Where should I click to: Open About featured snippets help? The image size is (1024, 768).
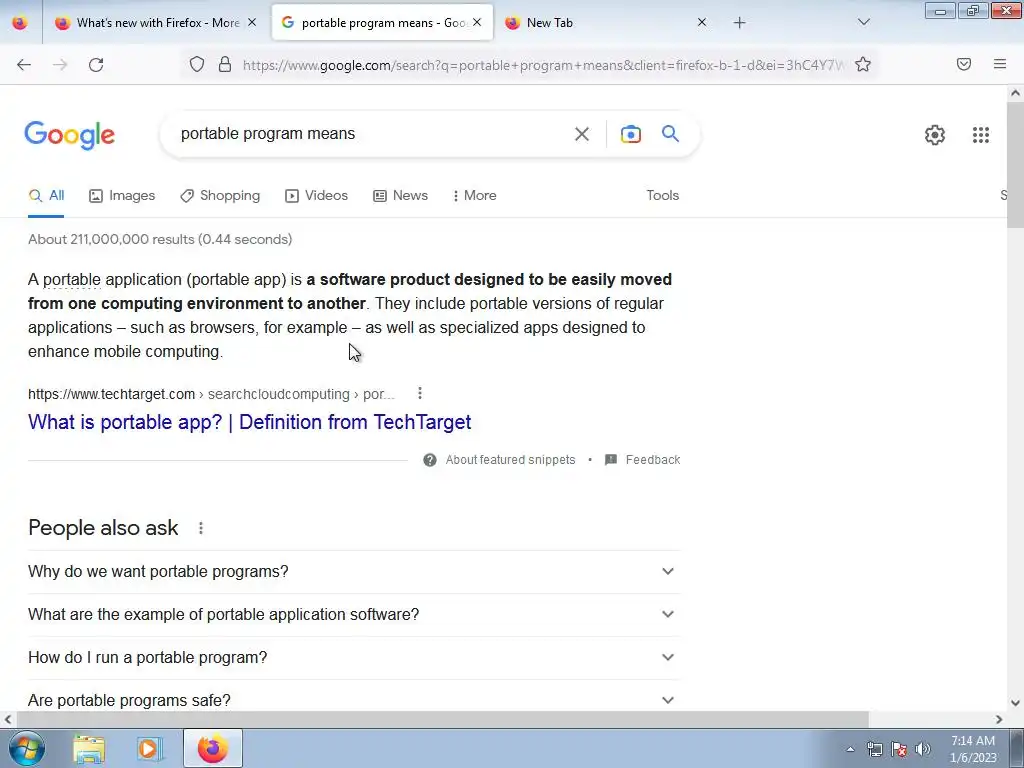click(500, 460)
